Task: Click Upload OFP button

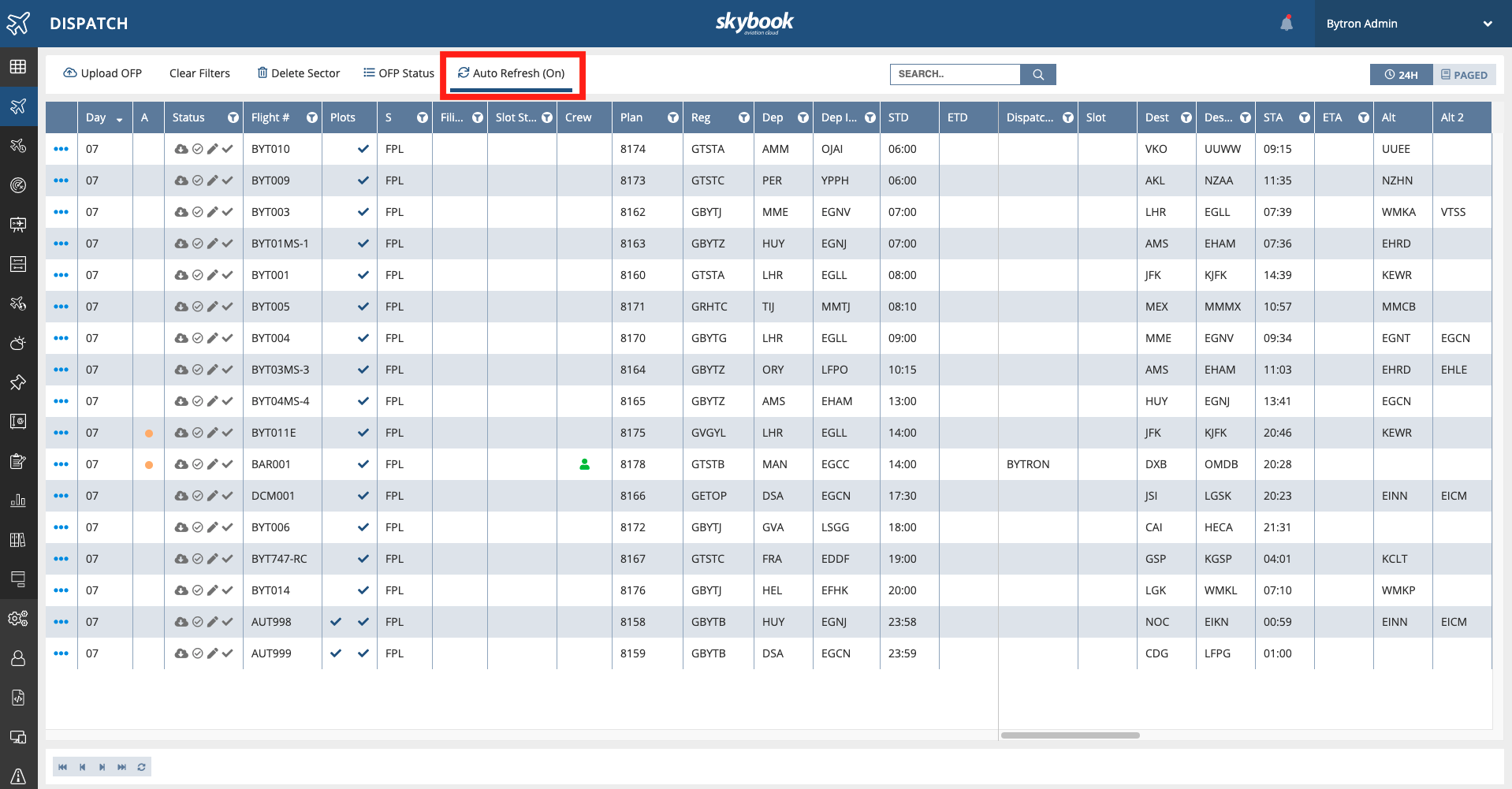Action: tap(102, 73)
